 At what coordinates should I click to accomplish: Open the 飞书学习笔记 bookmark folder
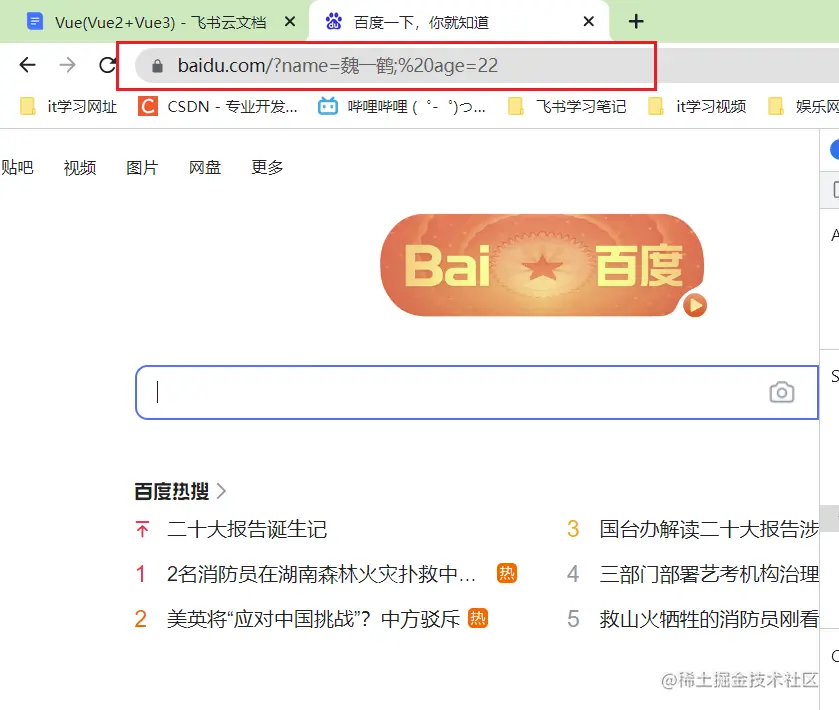pyautogui.click(x=567, y=106)
